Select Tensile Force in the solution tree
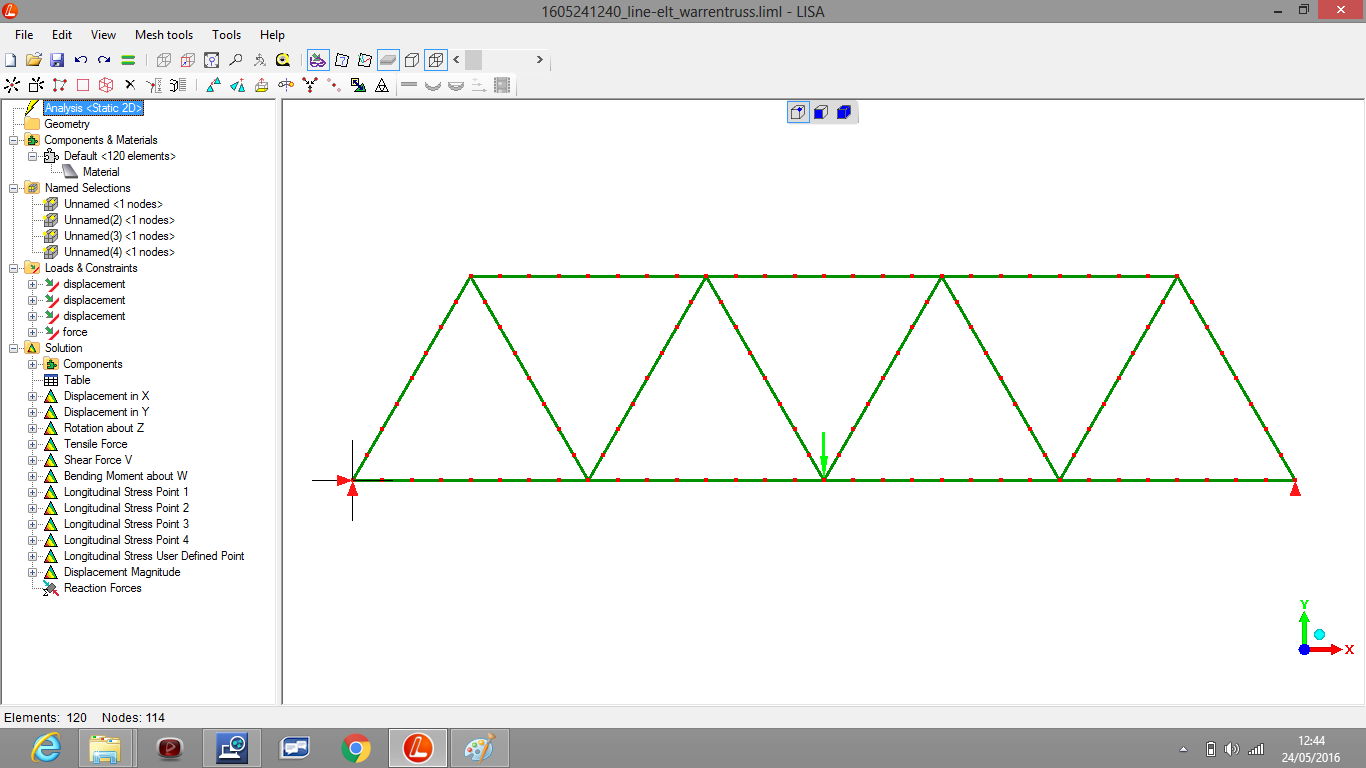 95,444
